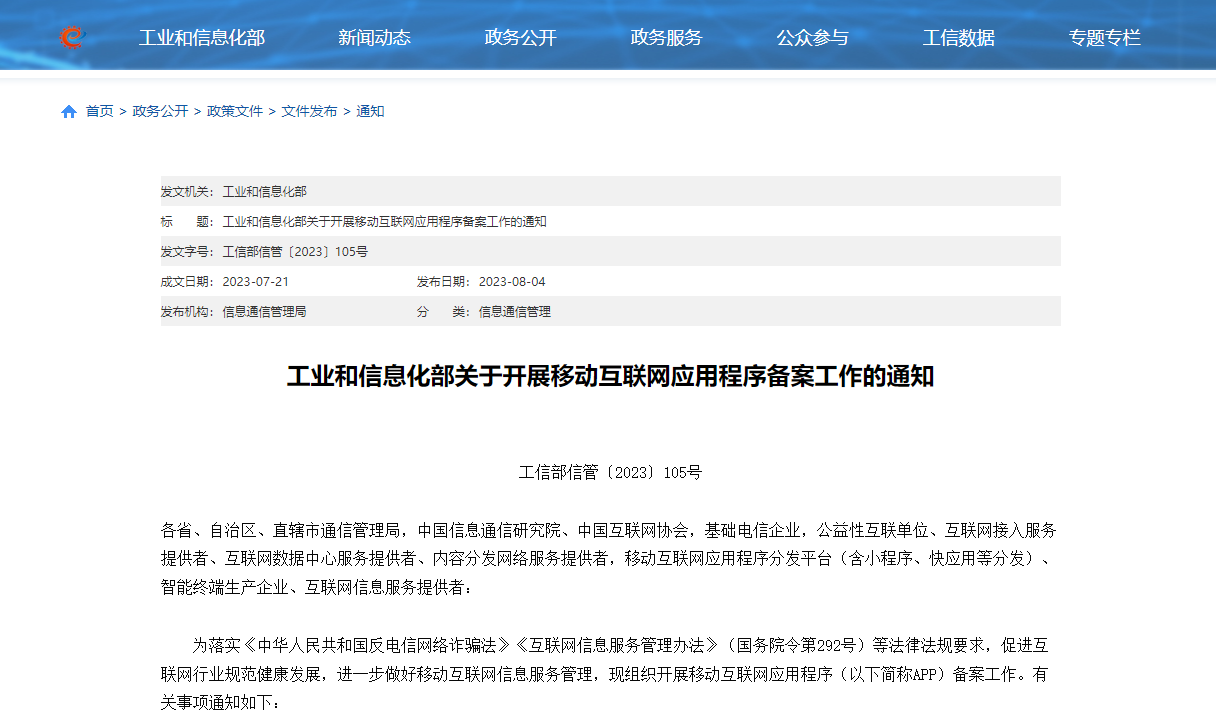Click the 发文机关 value in the info table
Viewport: 1216px width, 726px height.
[x=264, y=192]
